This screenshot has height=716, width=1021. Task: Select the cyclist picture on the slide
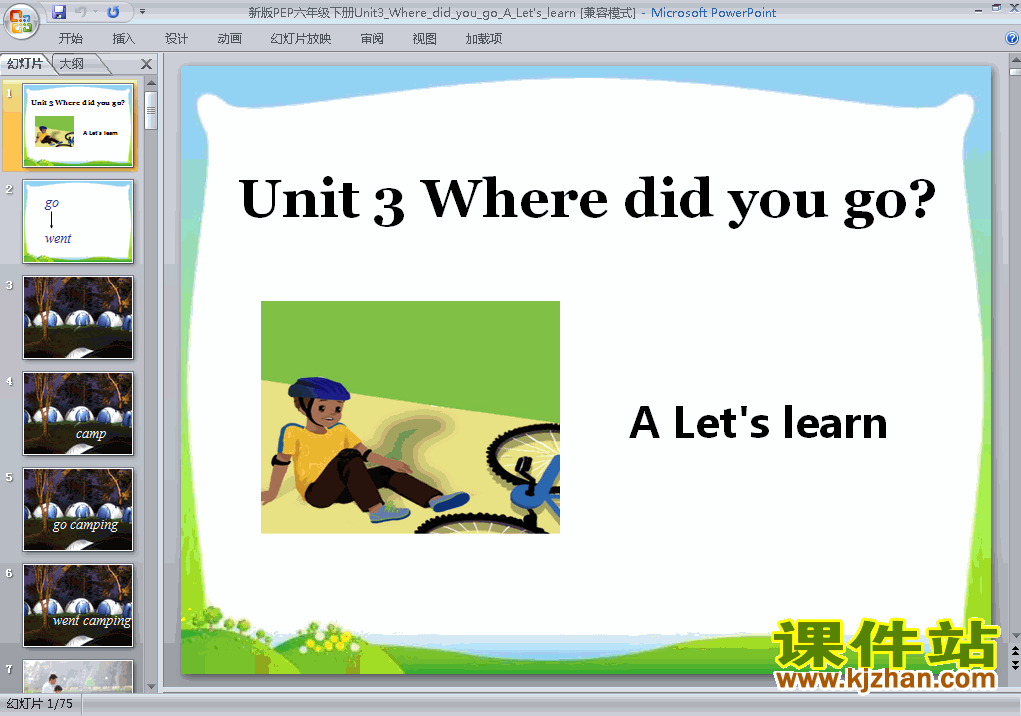[410, 417]
